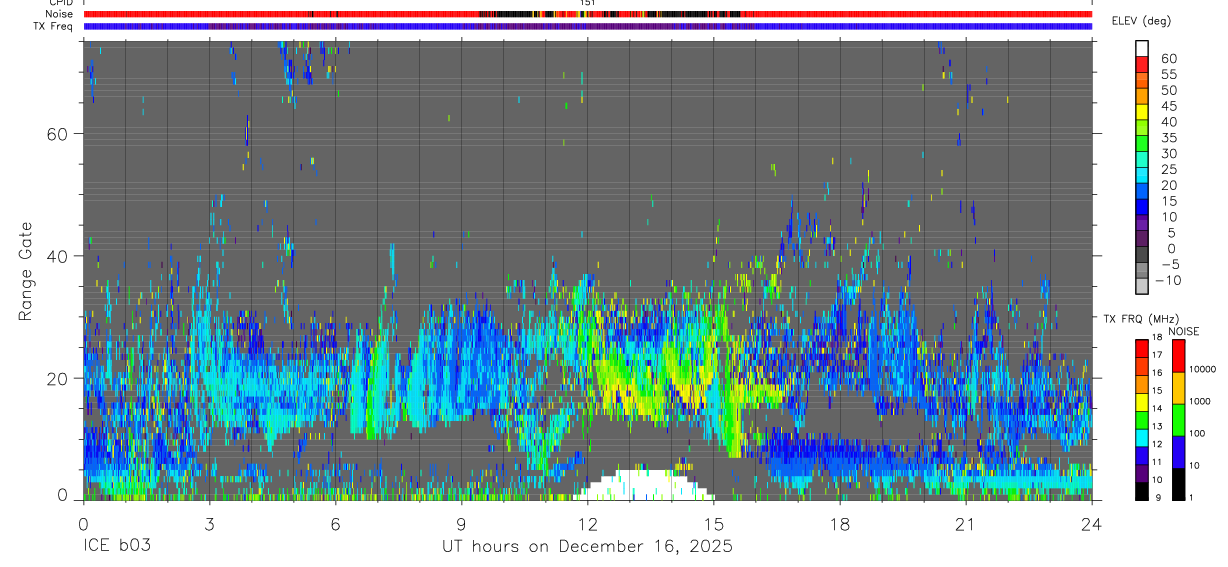Image resolution: width=1228 pixels, height=567 pixels.
Task: Click the '45' label on ELEV colorbar
Action: pos(1168,106)
